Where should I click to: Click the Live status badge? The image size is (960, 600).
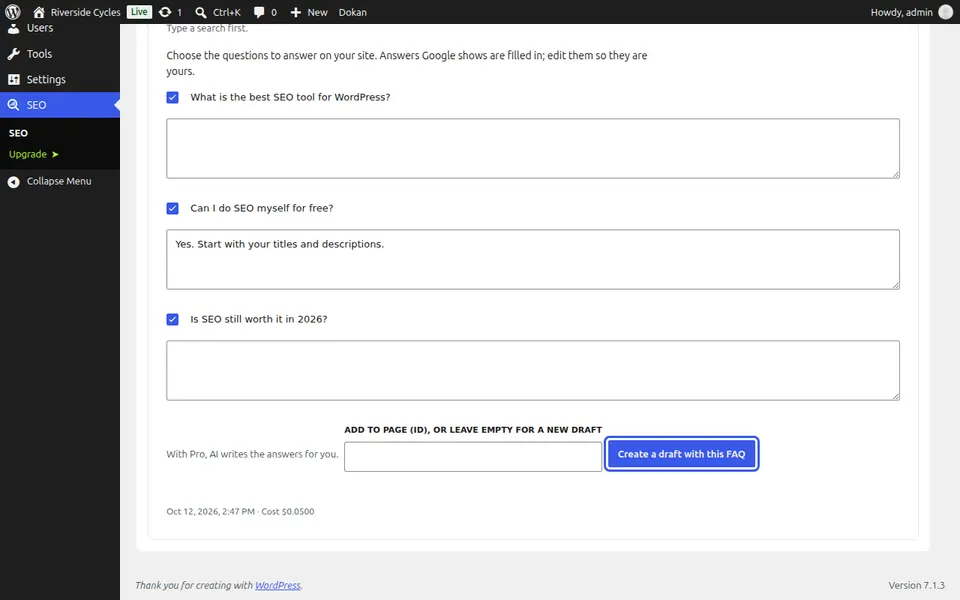tap(139, 12)
